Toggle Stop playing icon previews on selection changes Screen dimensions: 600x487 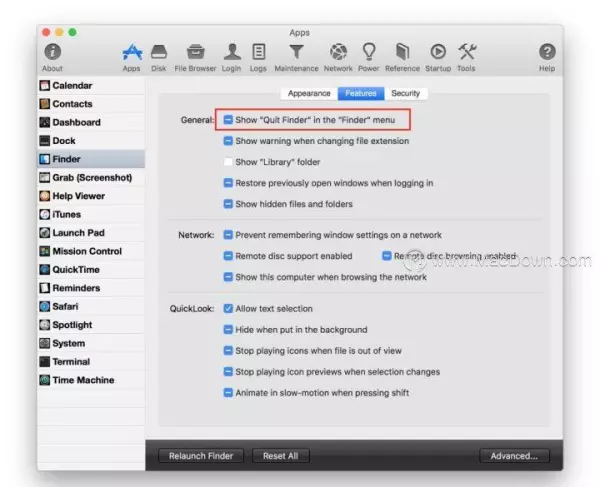(228, 371)
